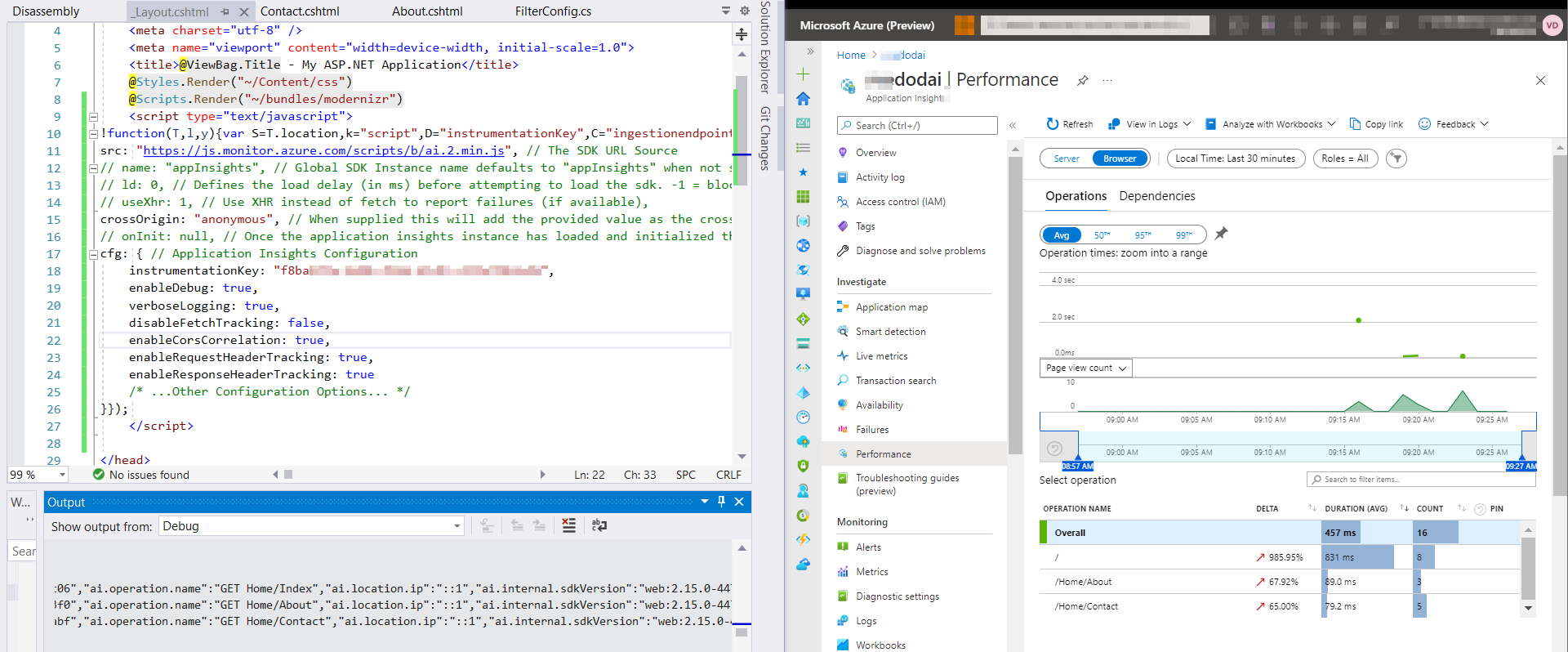
Task: Pin the Output window (auto hide)
Action: [x=721, y=502]
